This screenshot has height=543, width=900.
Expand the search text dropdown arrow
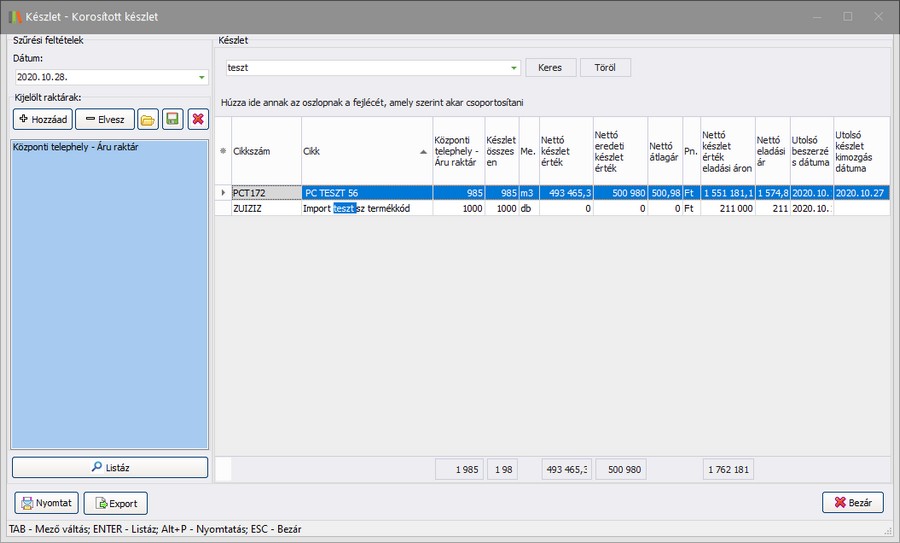point(514,68)
